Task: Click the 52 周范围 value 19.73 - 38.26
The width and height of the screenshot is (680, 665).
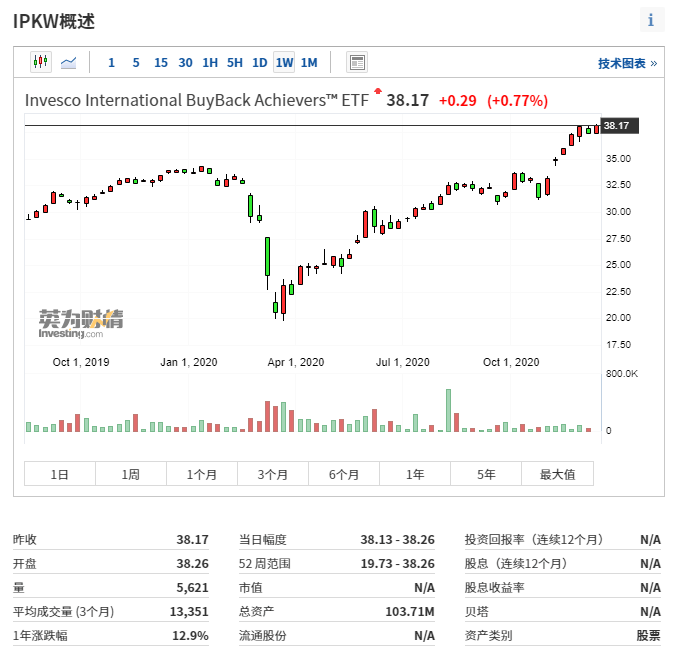Action: click(397, 563)
